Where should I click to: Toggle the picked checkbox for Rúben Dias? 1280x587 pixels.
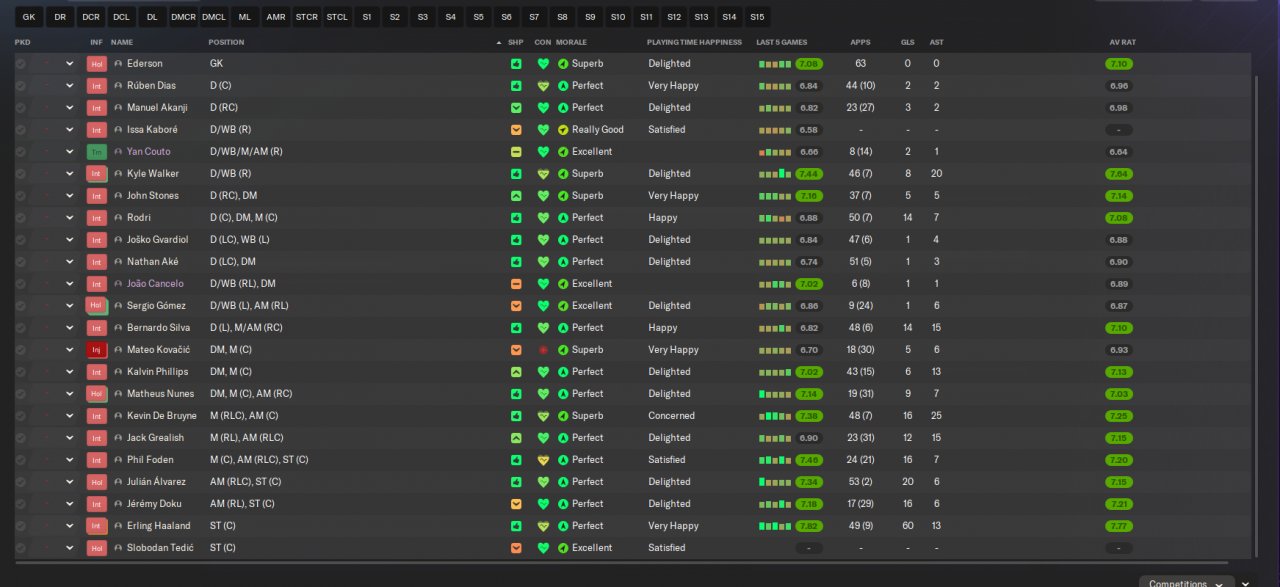20,86
